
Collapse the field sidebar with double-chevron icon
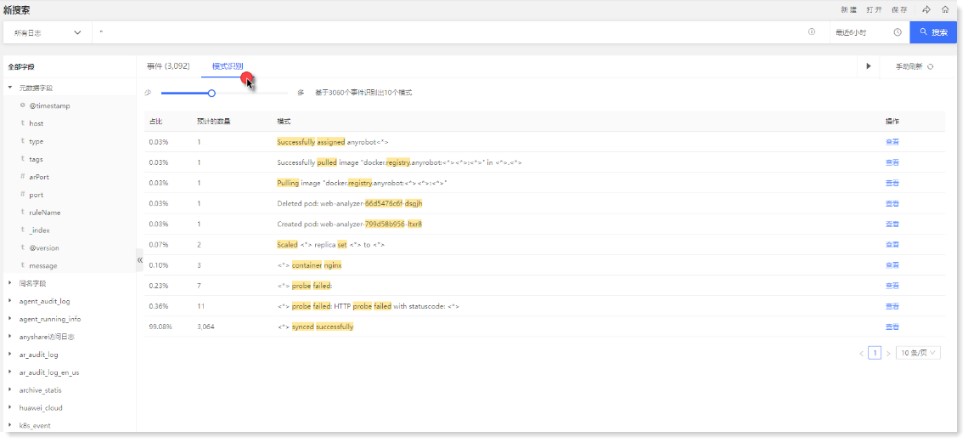pyautogui.click(x=140, y=259)
